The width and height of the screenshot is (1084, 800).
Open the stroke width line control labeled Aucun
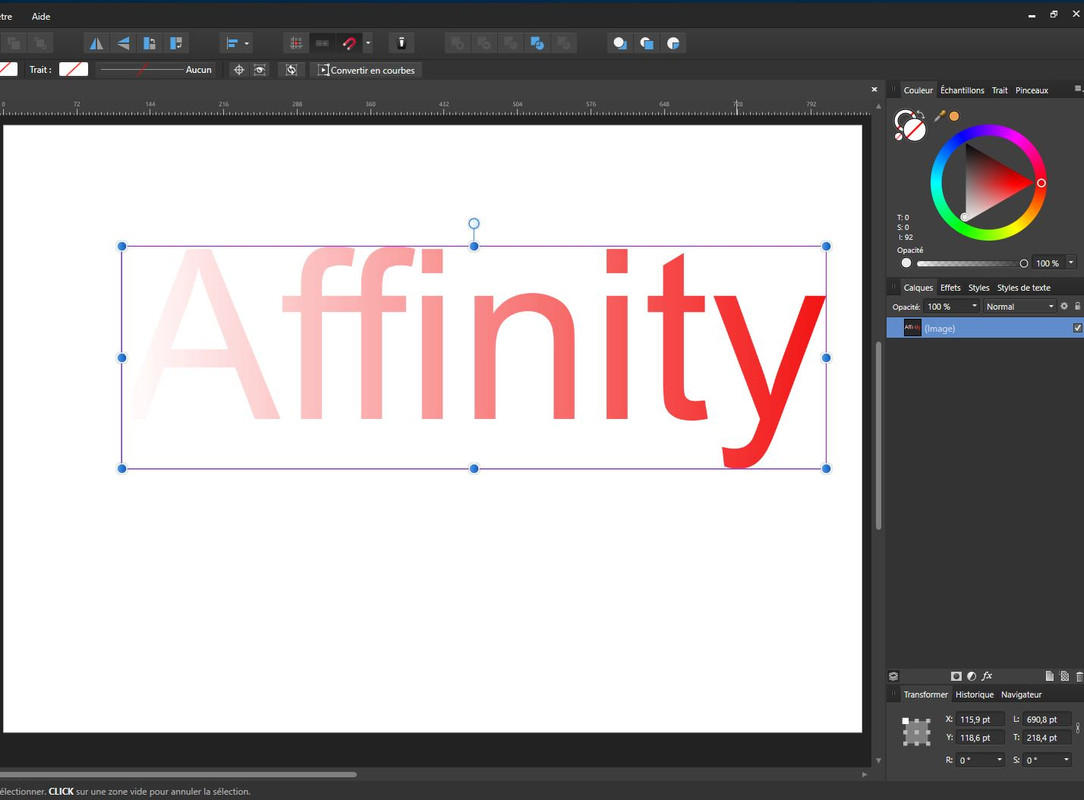(x=156, y=69)
